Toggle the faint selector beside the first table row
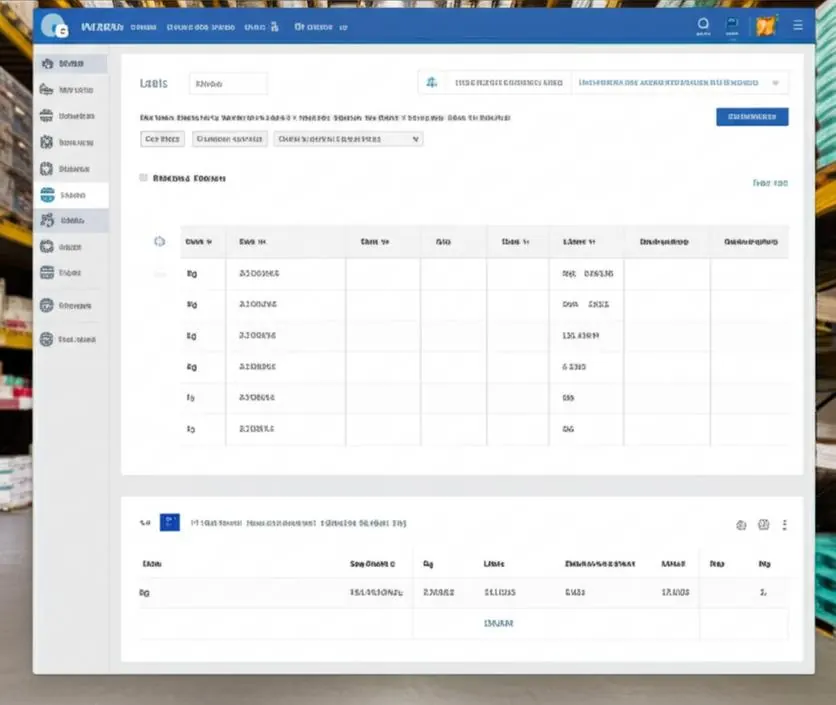This screenshot has width=836, height=705. (159, 274)
